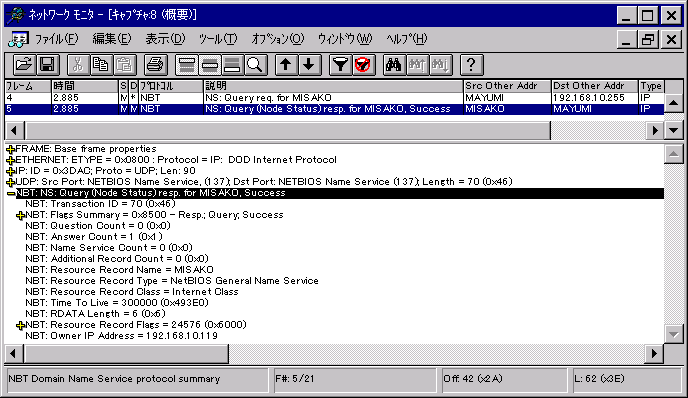The width and height of the screenshot is (688, 398).
Task: Expand the FRAME: Base frame properties node
Action: point(11,150)
